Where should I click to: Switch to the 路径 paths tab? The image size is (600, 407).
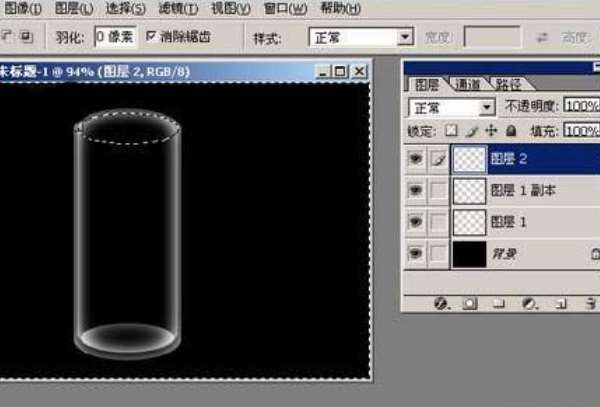[508, 84]
